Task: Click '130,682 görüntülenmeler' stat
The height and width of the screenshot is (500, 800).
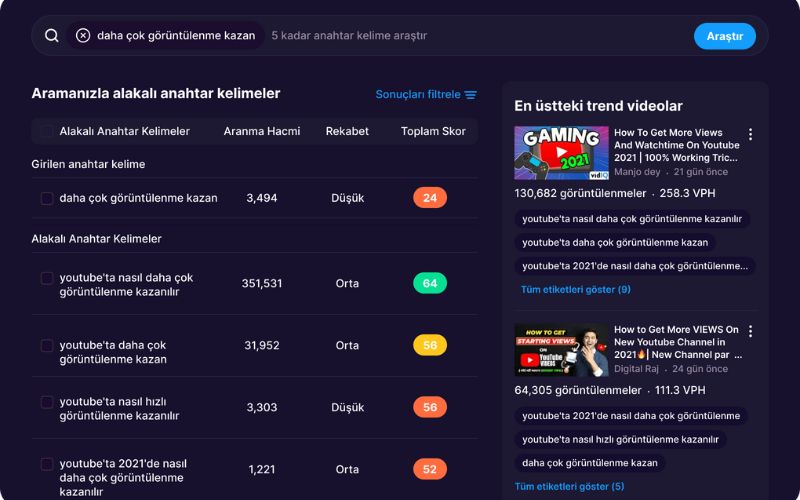Action: (x=580, y=193)
